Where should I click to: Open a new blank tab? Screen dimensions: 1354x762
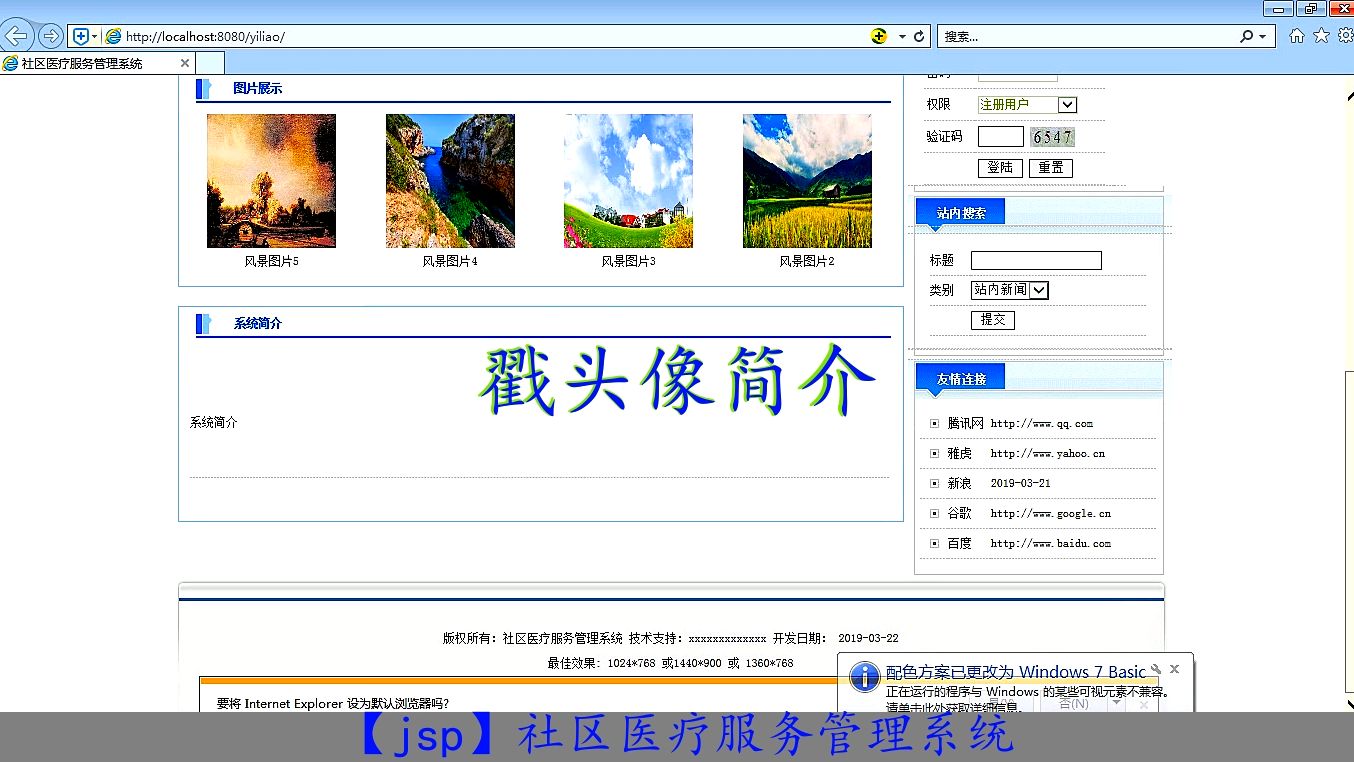[x=209, y=63]
